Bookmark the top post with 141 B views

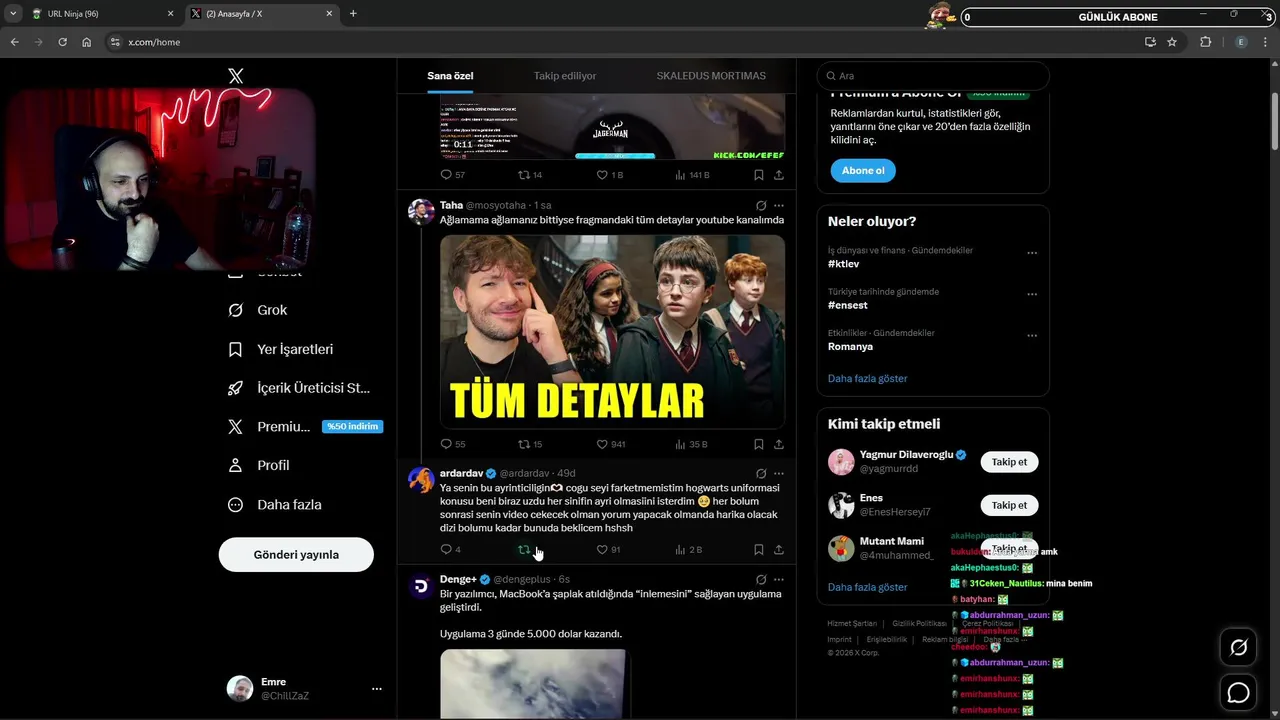point(759,174)
